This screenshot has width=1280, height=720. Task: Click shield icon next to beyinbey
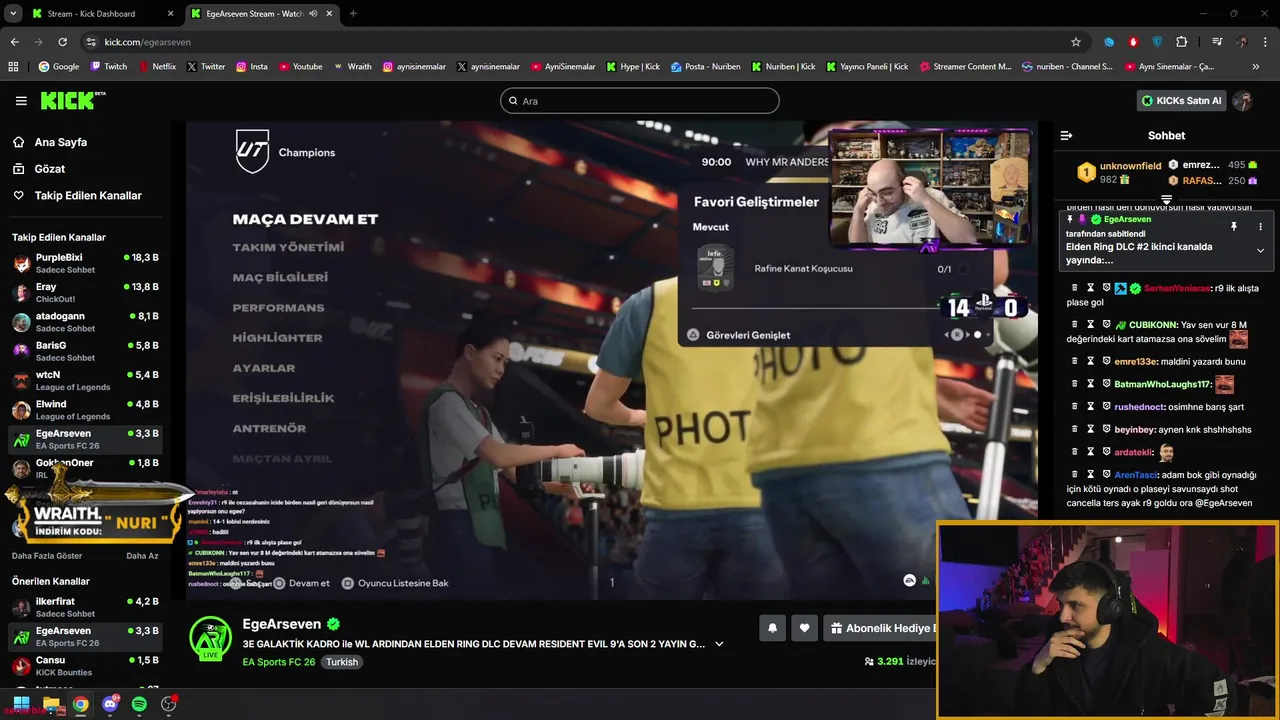pos(1106,429)
